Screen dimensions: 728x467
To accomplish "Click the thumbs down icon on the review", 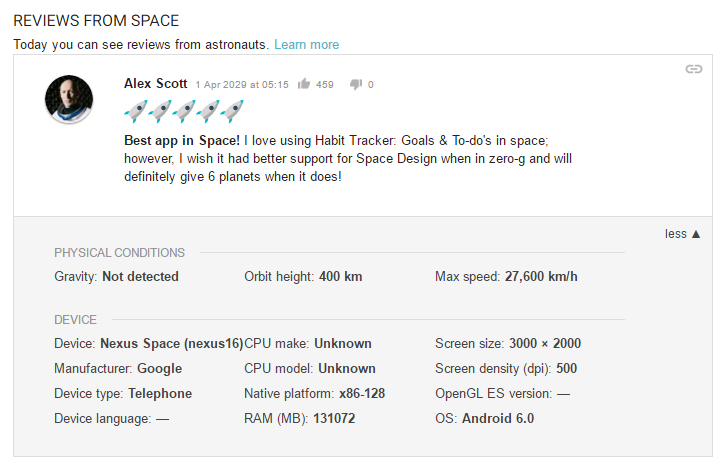I will pos(355,85).
